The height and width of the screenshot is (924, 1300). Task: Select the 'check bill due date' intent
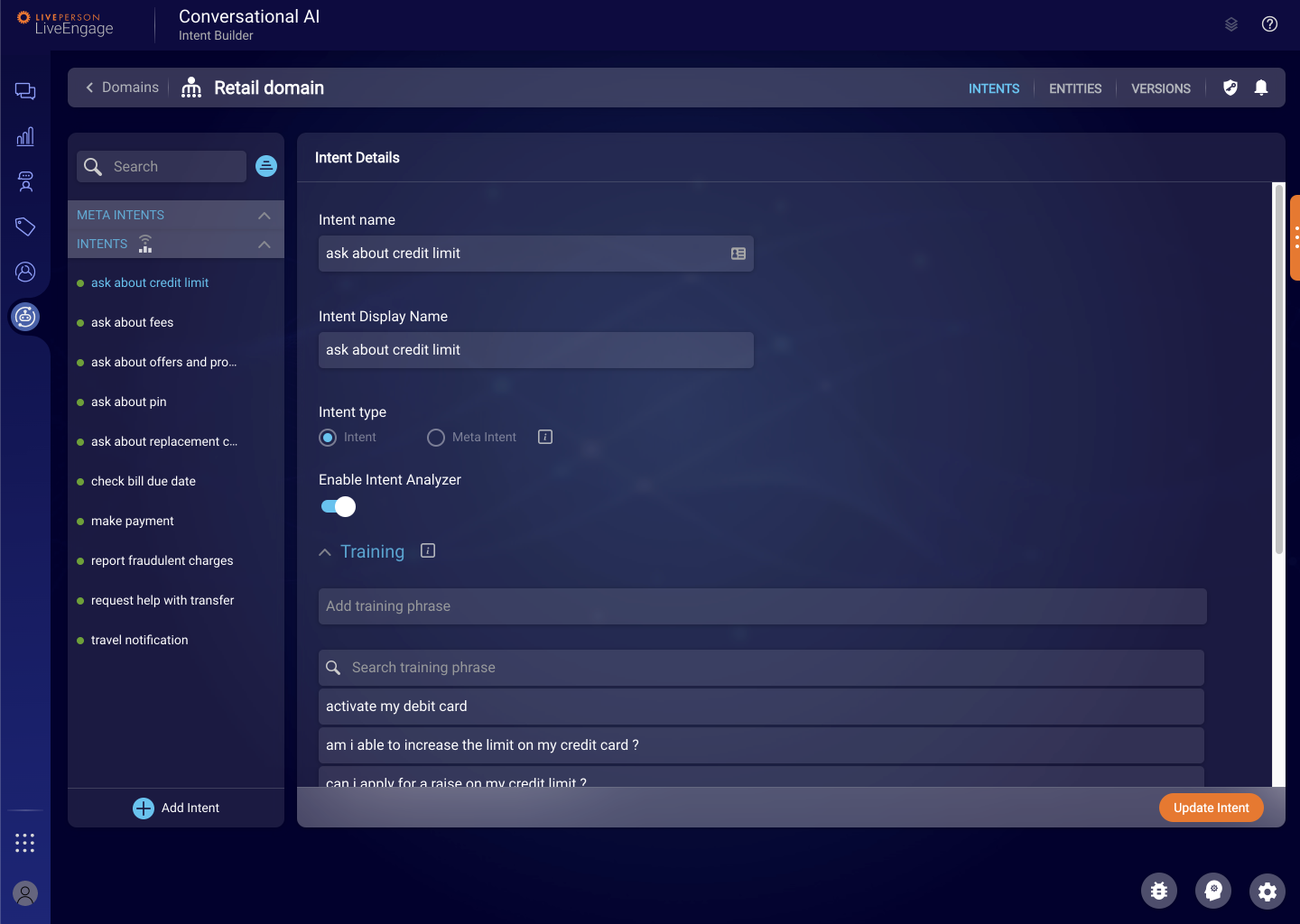[144, 481]
